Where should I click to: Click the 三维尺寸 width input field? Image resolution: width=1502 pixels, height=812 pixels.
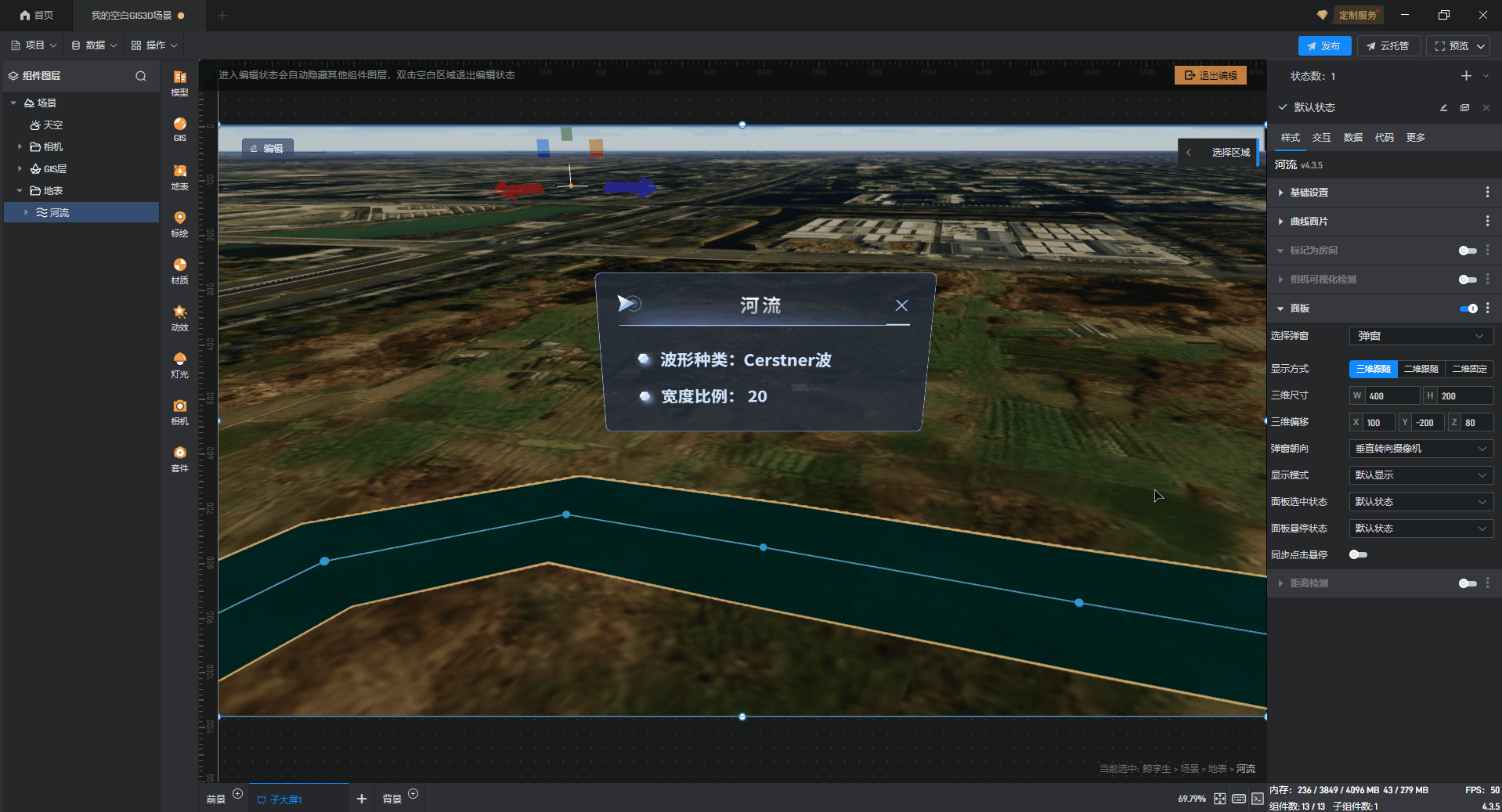coord(1391,396)
